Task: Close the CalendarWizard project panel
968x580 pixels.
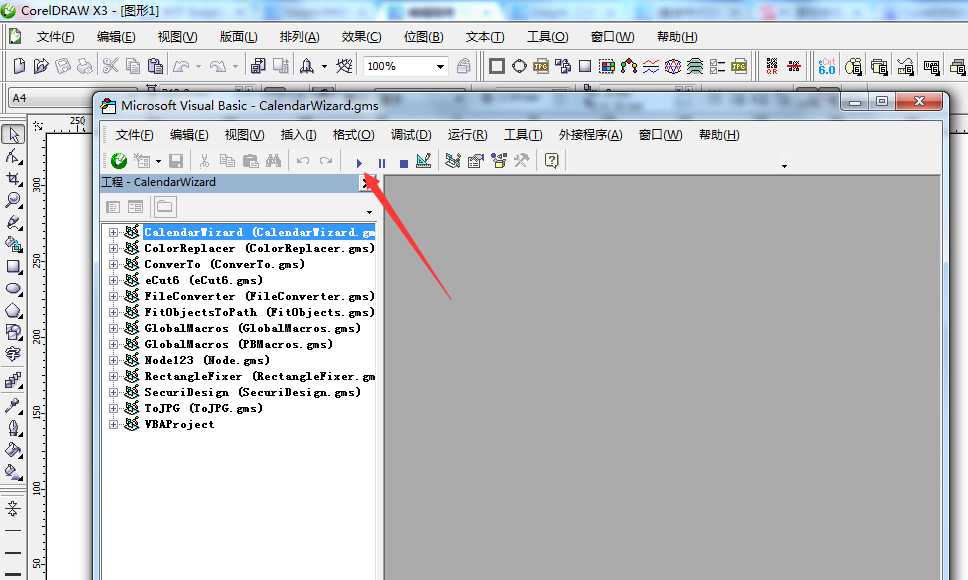Action: coord(366,183)
